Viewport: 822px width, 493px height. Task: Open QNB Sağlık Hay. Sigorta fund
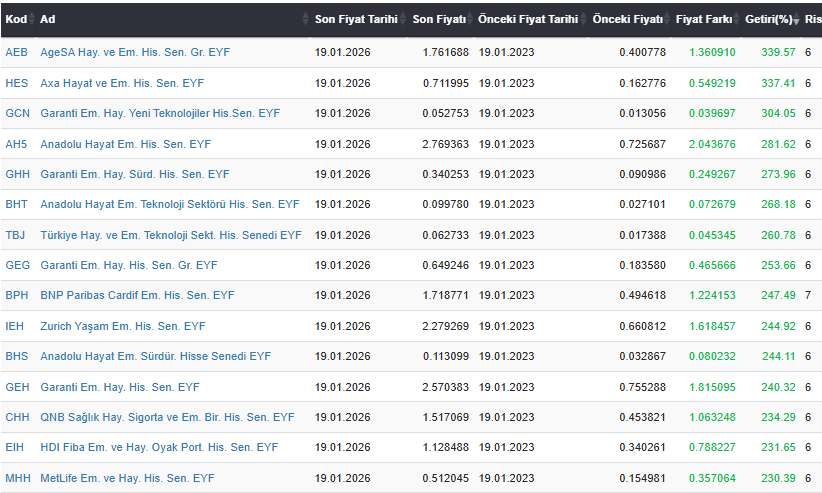167,417
